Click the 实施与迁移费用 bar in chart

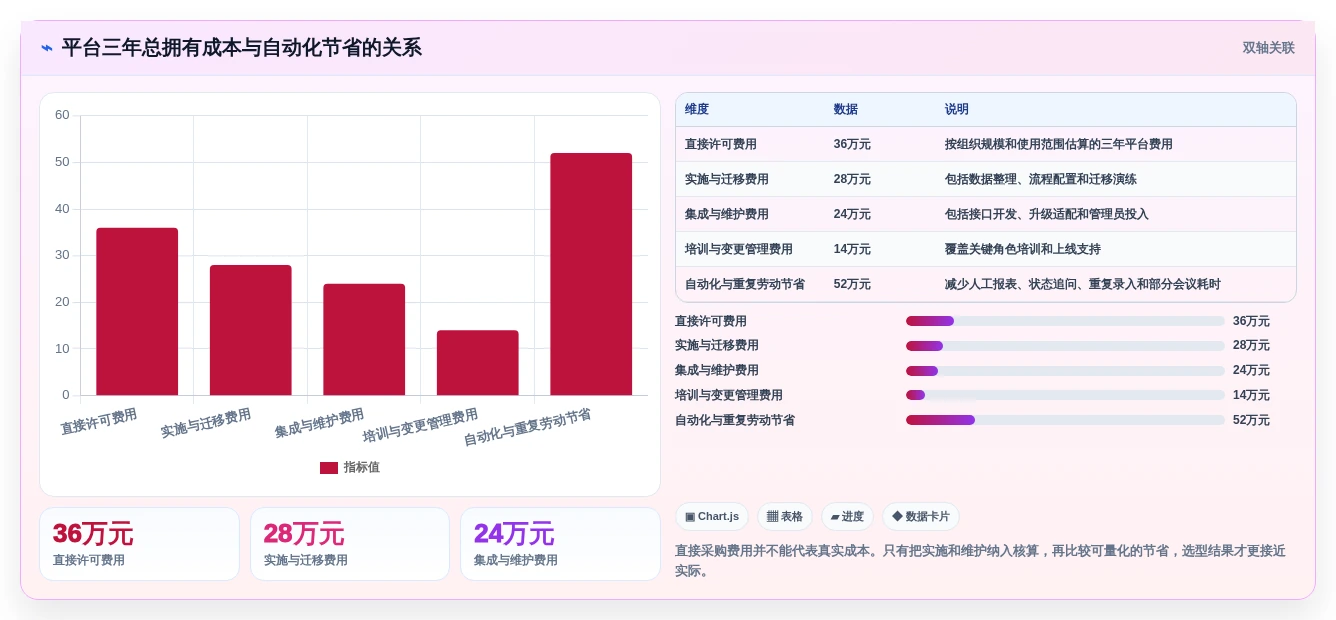click(x=250, y=330)
